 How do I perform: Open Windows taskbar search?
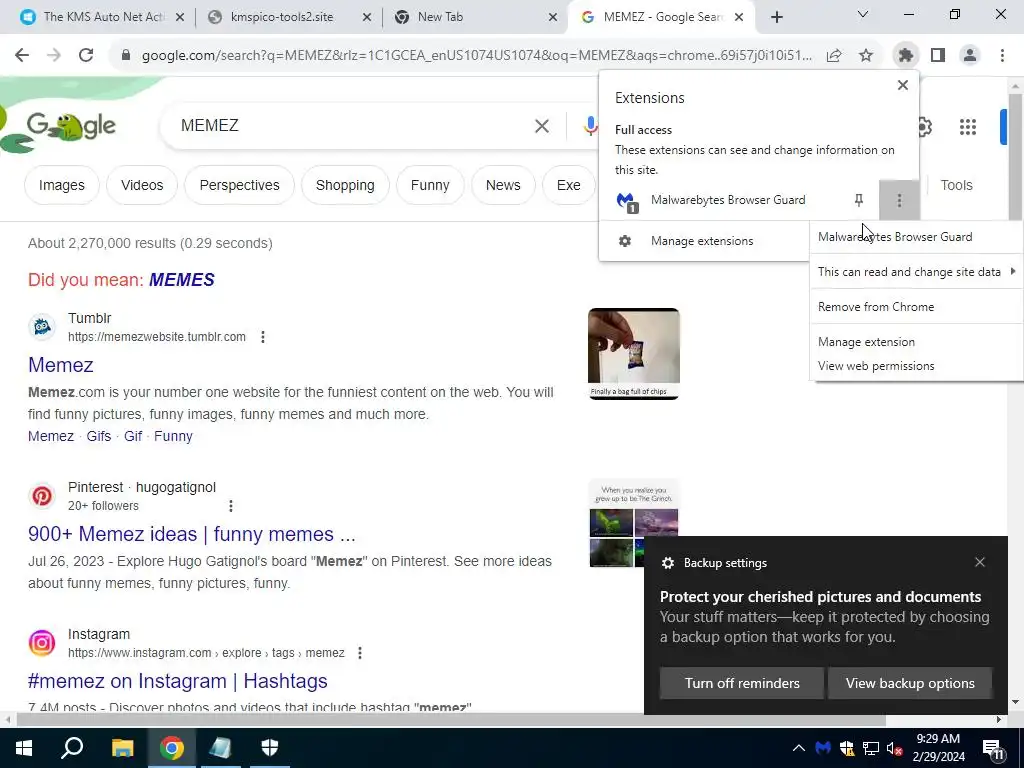tap(72, 748)
